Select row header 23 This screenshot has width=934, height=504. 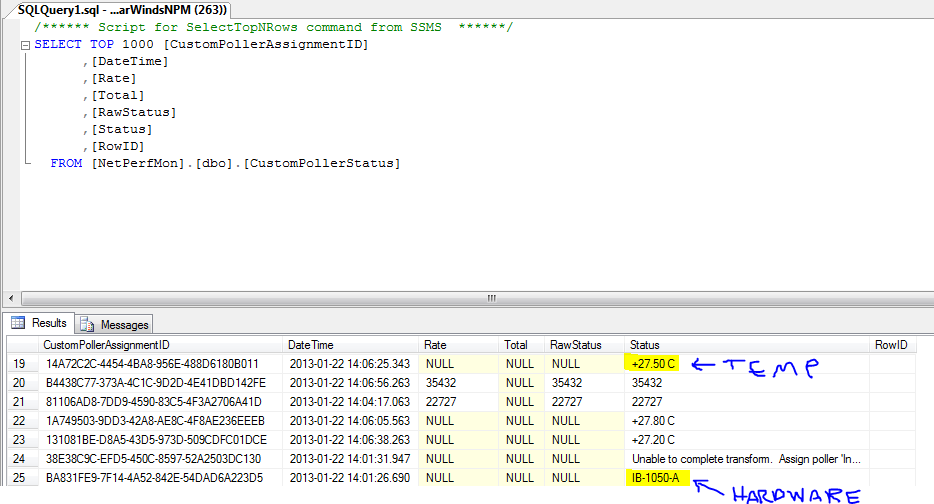pos(22,440)
